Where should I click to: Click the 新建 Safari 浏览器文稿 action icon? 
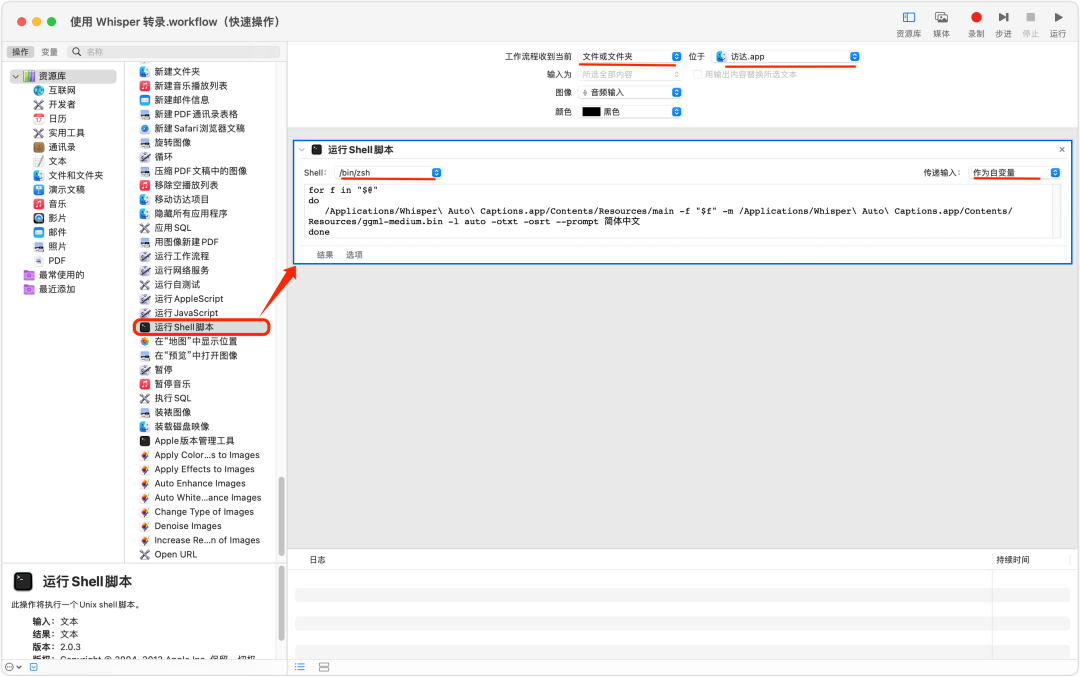point(145,129)
